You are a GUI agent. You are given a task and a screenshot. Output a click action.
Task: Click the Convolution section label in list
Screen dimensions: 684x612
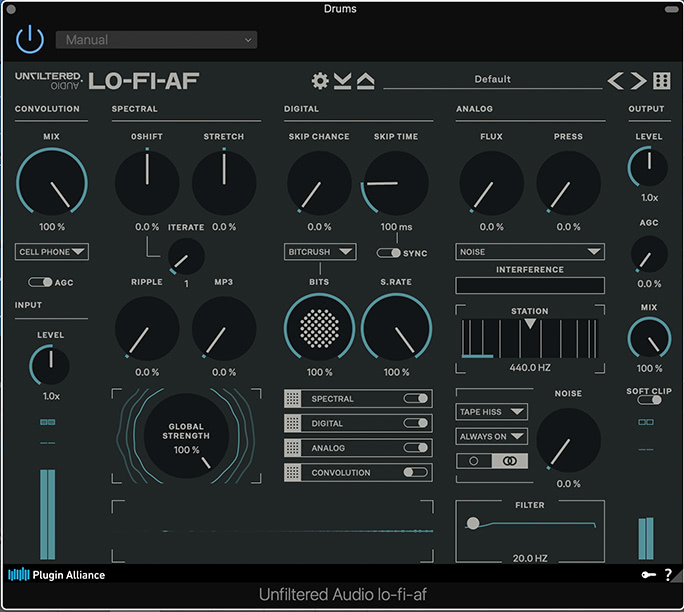(x=341, y=473)
